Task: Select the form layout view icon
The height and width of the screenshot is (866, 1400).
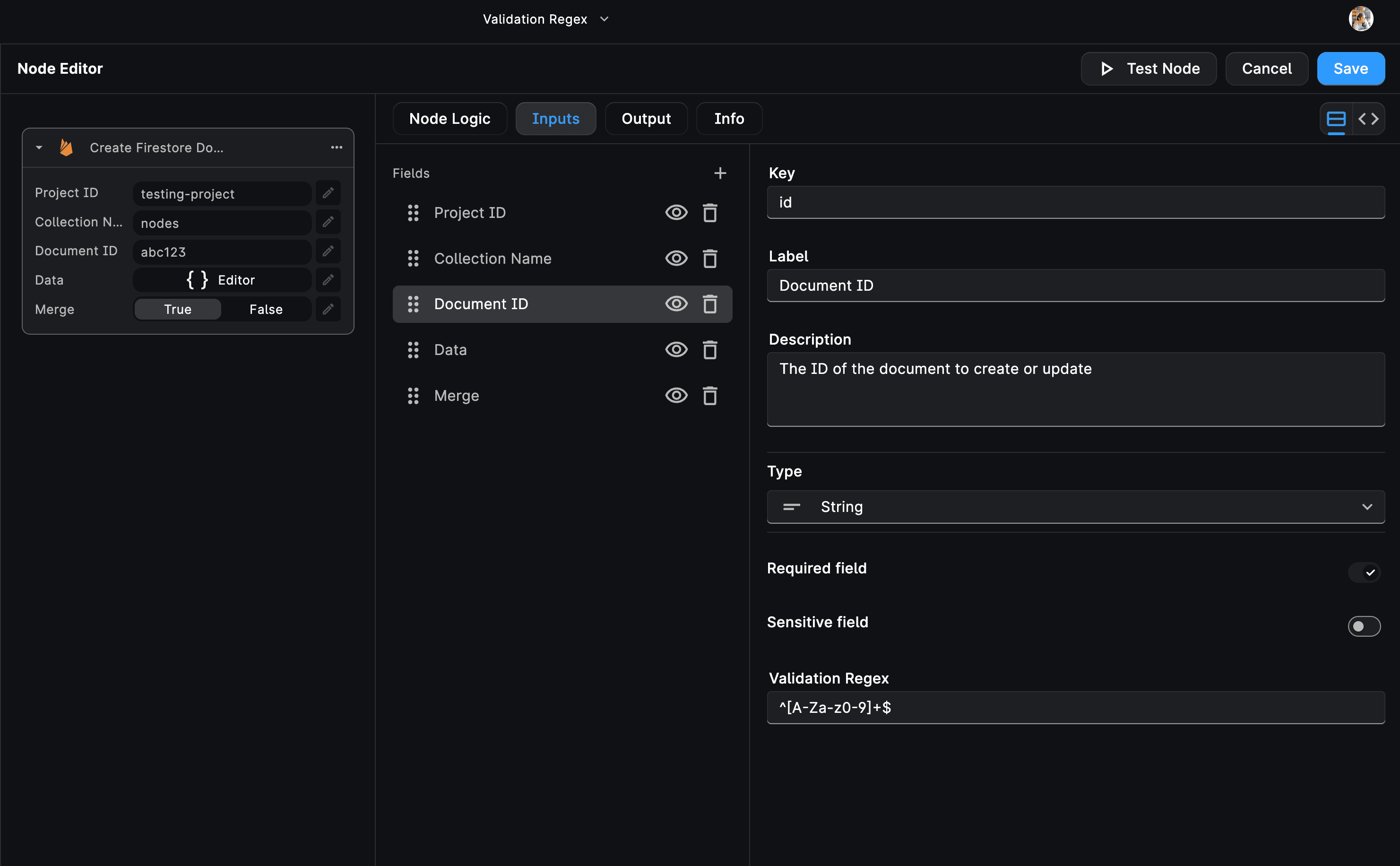Action: [1336, 119]
